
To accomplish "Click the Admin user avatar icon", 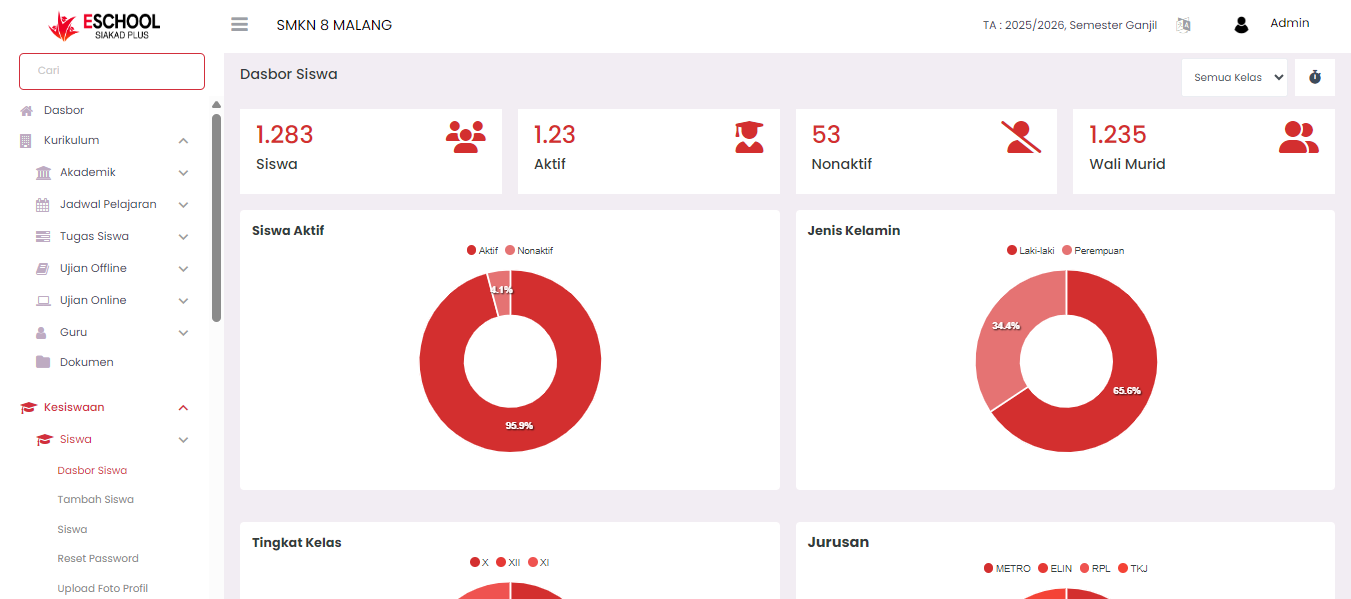I will click(x=1241, y=25).
